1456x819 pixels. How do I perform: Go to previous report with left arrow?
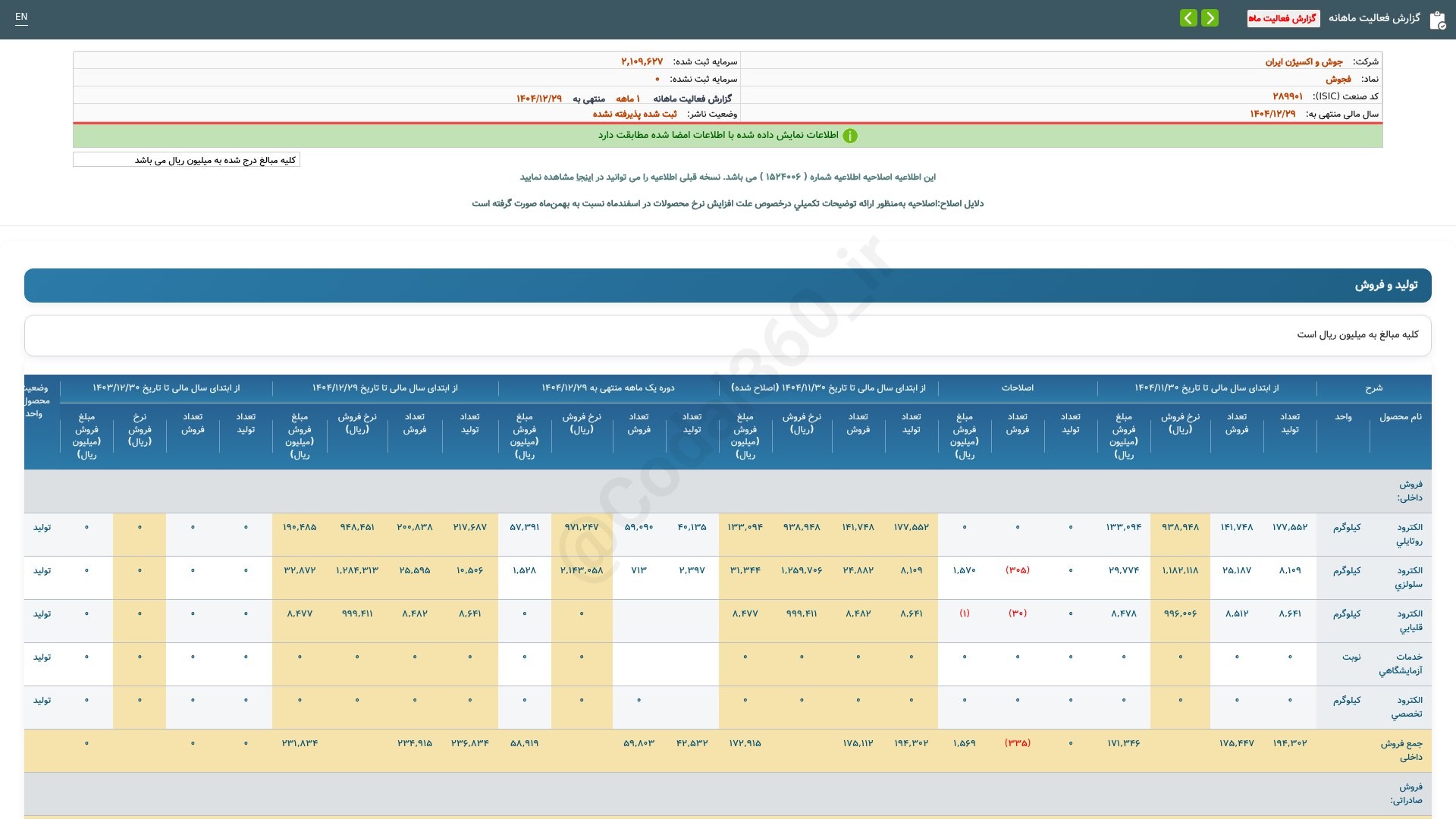pos(1188,17)
